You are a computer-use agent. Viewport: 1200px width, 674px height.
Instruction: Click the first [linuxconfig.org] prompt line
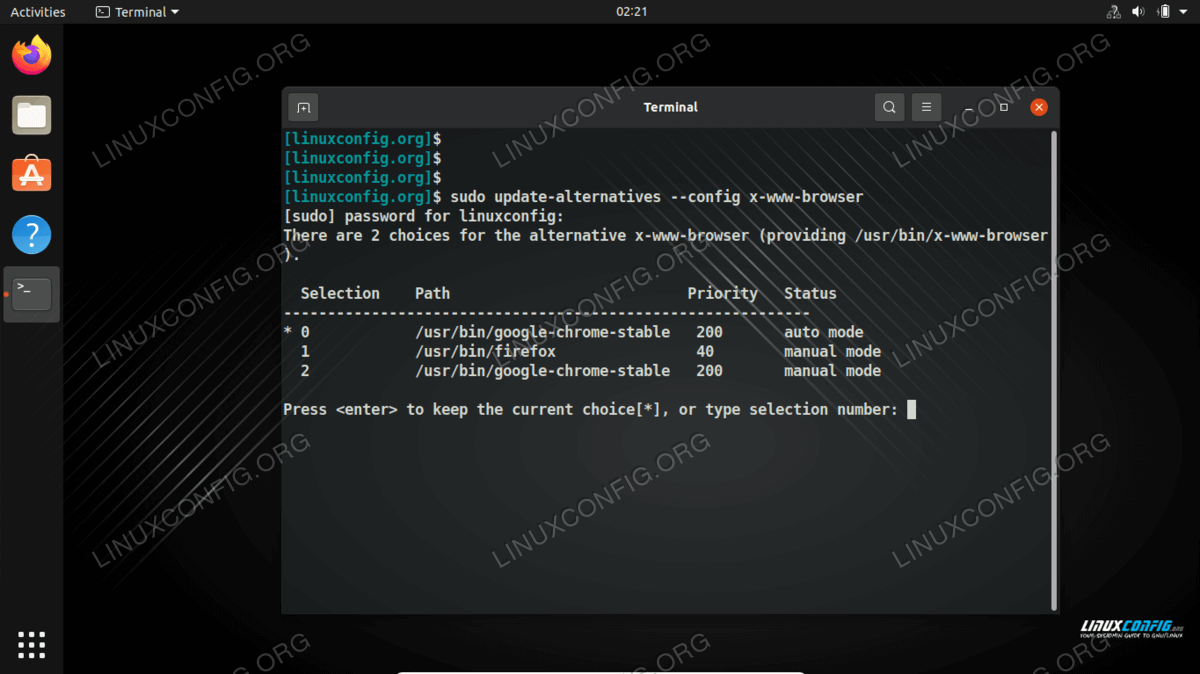coord(363,138)
